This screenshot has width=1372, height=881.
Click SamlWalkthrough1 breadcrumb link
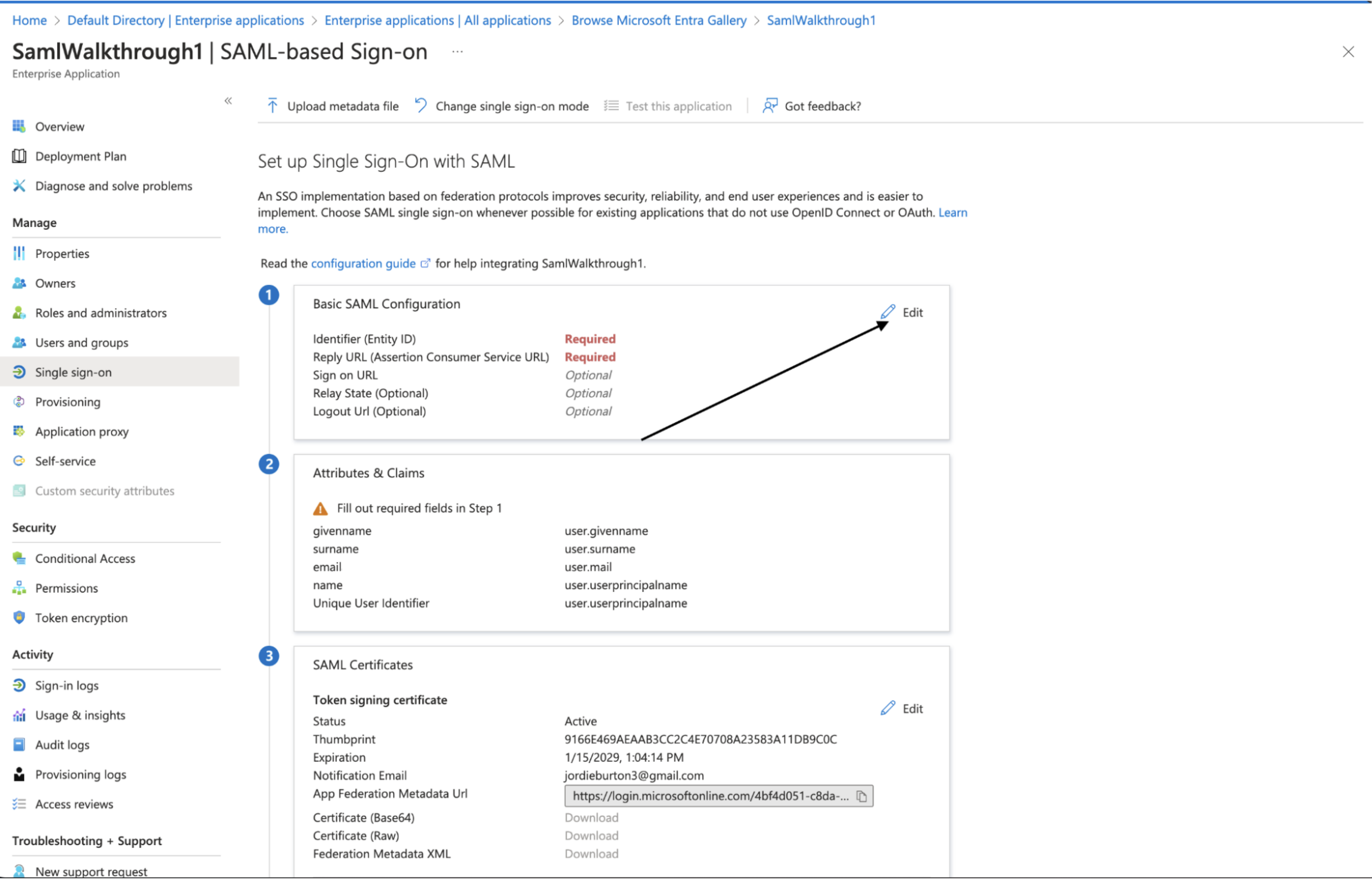pyautogui.click(x=821, y=21)
